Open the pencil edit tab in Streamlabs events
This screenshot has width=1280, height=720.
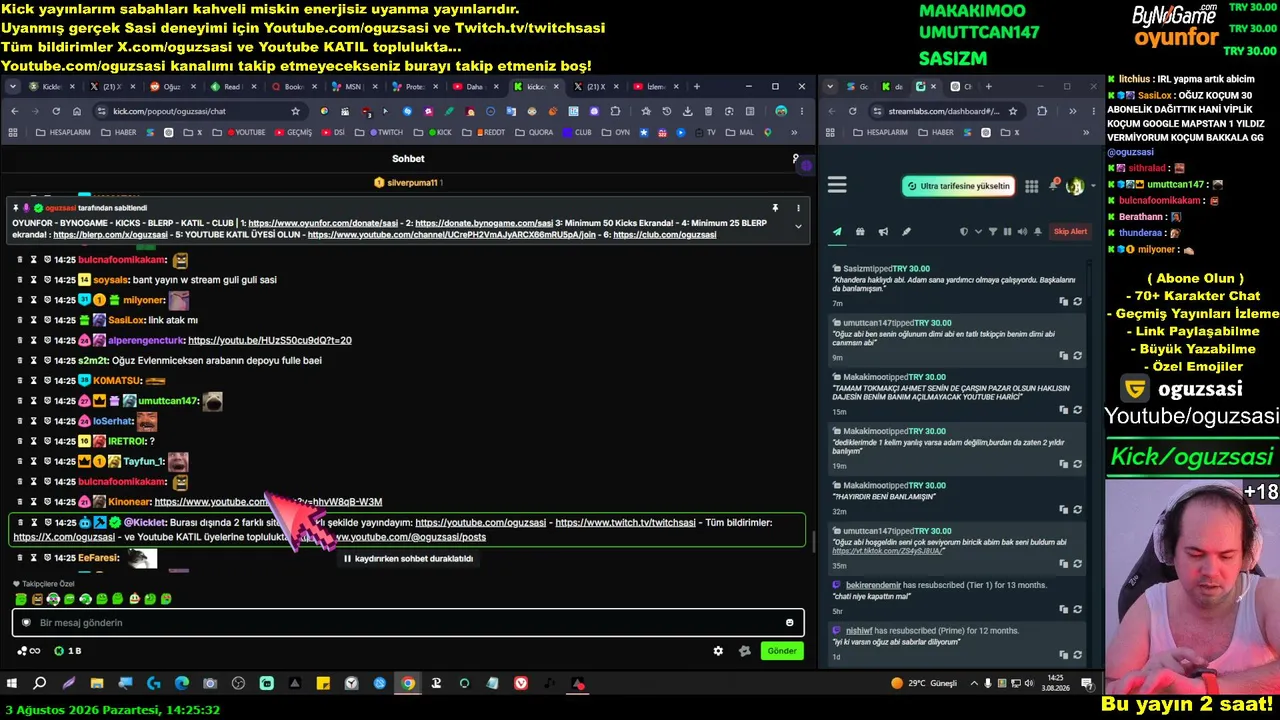point(906,232)
